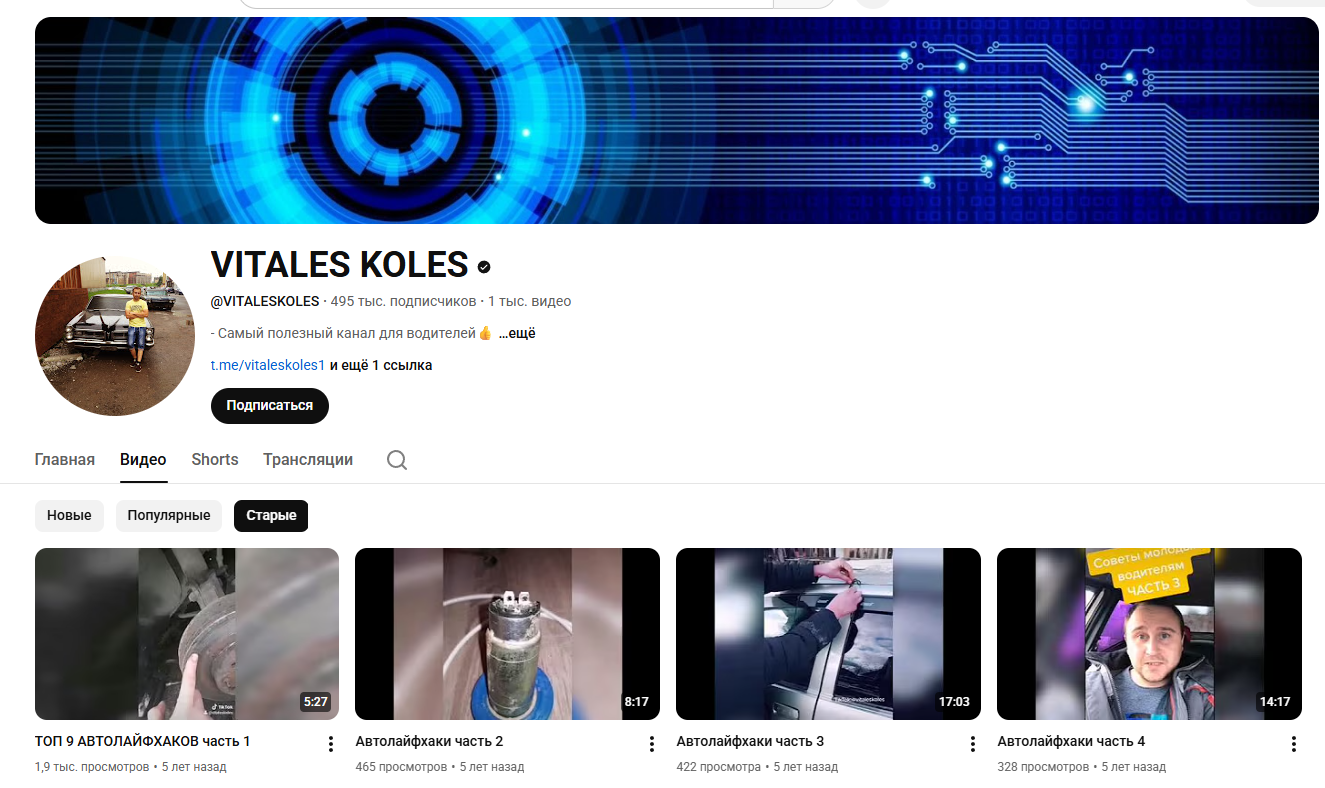Expand channel description via …ещё
Image resolution: width=1325 pixels, height=788 pixels.
click(517, 333)
